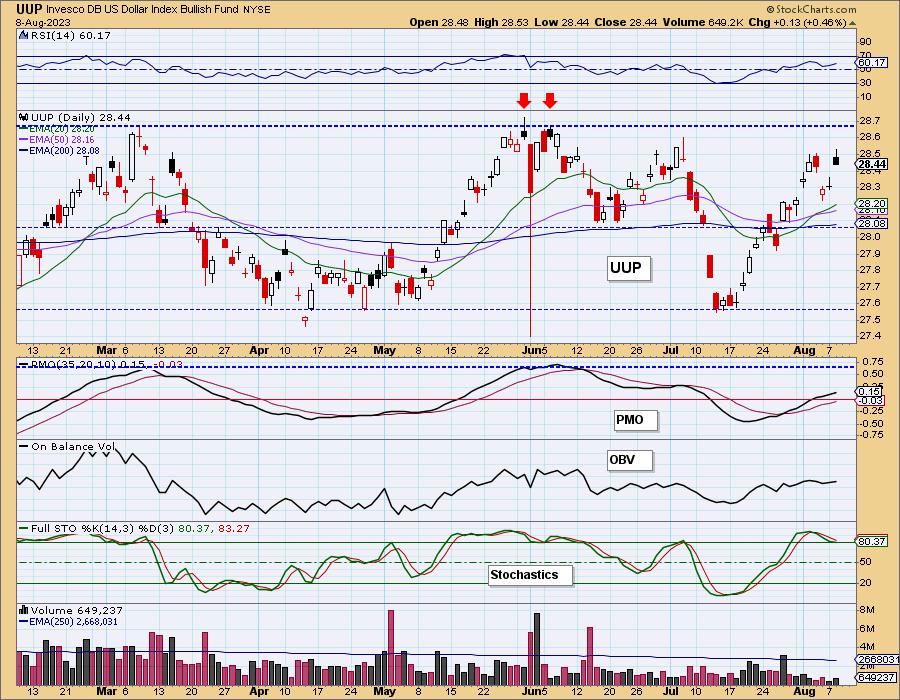The width and height of the screenshot is (900, 700).
Task: Click the 28.7 price axis label
Action: click(x=871, y=120)
